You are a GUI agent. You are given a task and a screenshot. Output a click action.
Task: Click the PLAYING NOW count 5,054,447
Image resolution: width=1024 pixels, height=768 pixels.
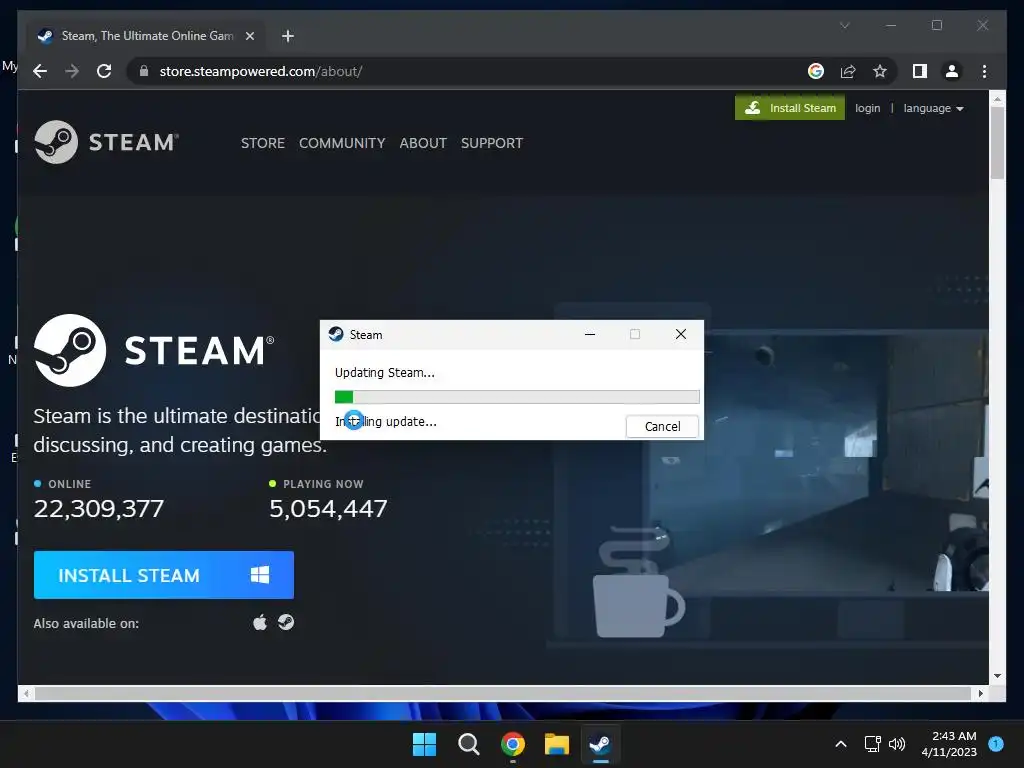point(328,509)
